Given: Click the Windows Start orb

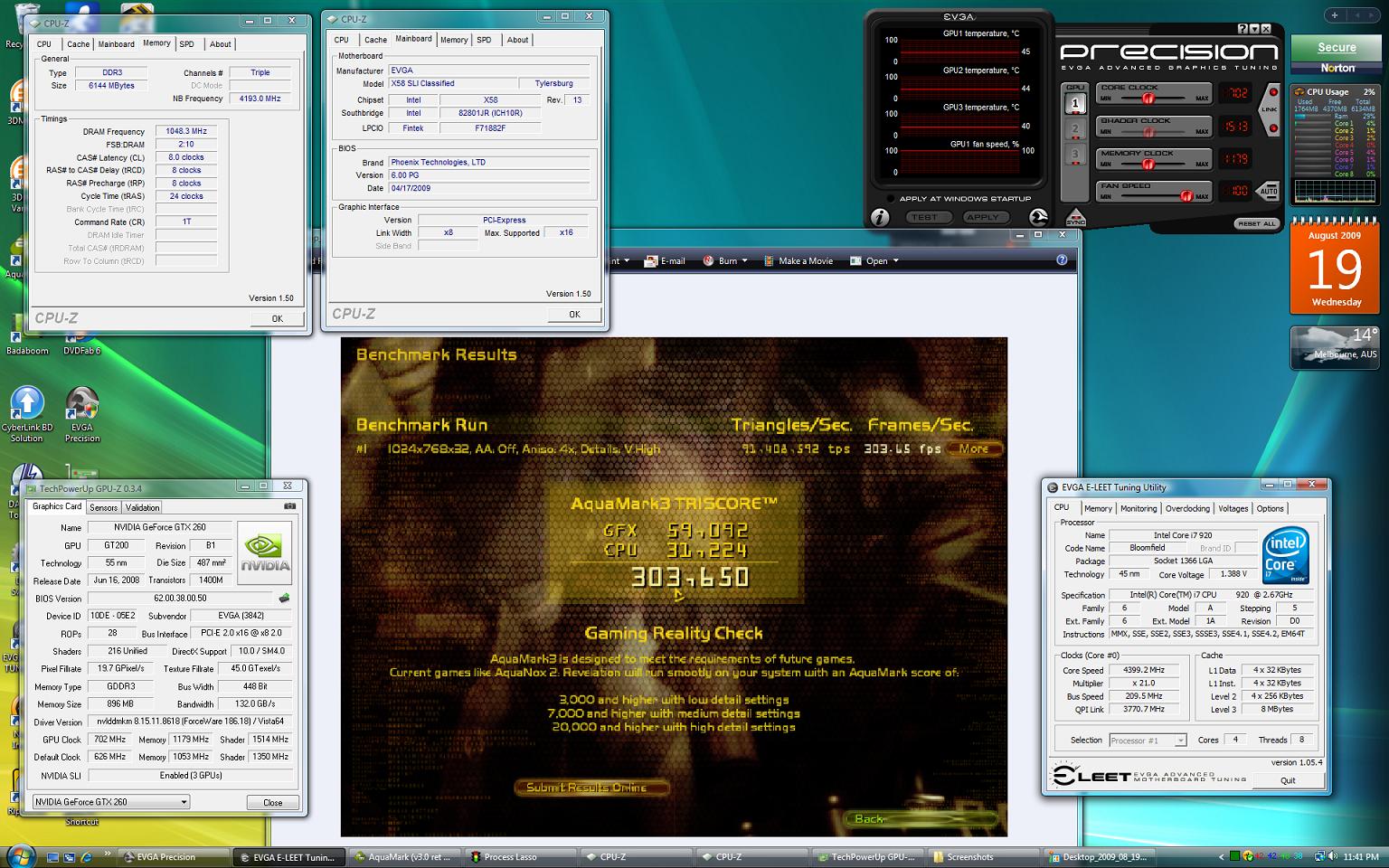Looking at the screenshot, I should tap(20, 855).
